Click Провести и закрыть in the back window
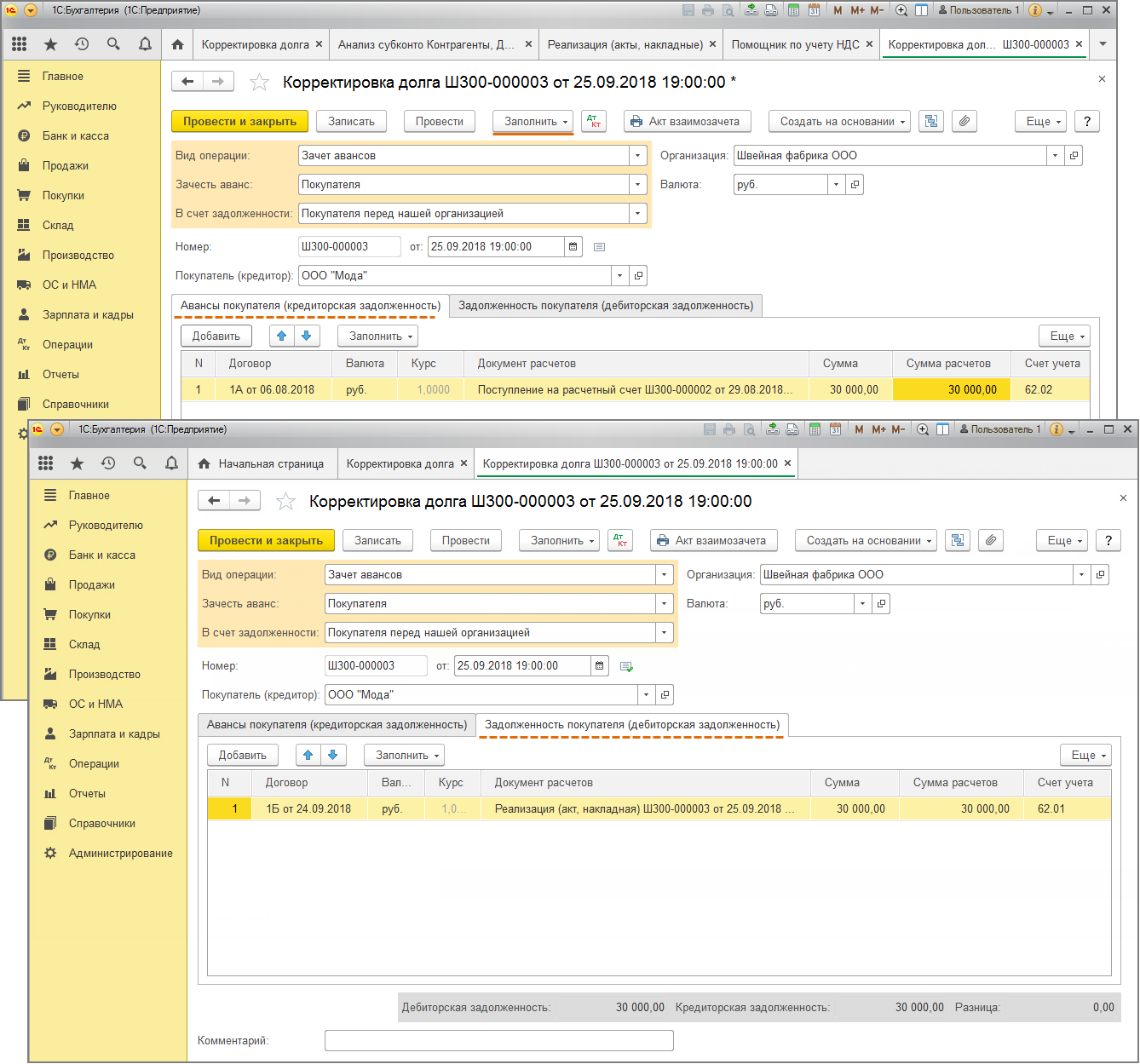The width and height of the screenshot is (1140, 1064). point(239,122)
